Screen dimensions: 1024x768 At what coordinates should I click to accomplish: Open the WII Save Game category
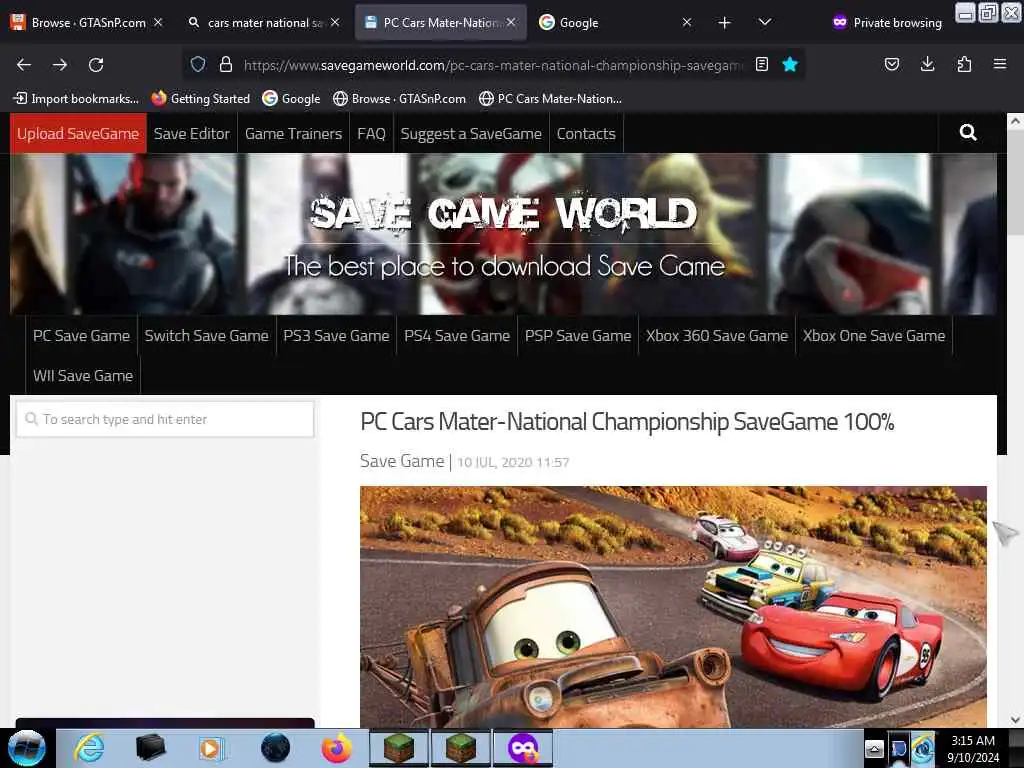83,376
